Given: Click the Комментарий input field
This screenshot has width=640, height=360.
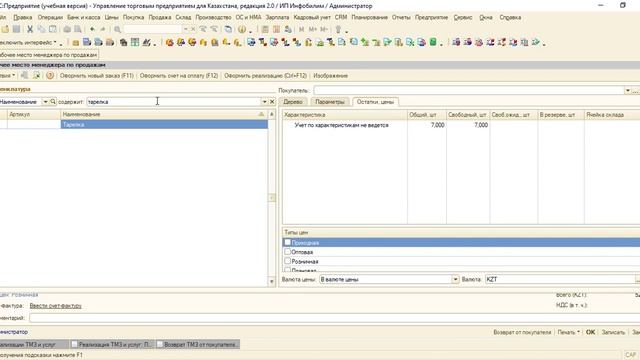Looking at the screenshot, I should pyautogui.click(x=334, y=318).
